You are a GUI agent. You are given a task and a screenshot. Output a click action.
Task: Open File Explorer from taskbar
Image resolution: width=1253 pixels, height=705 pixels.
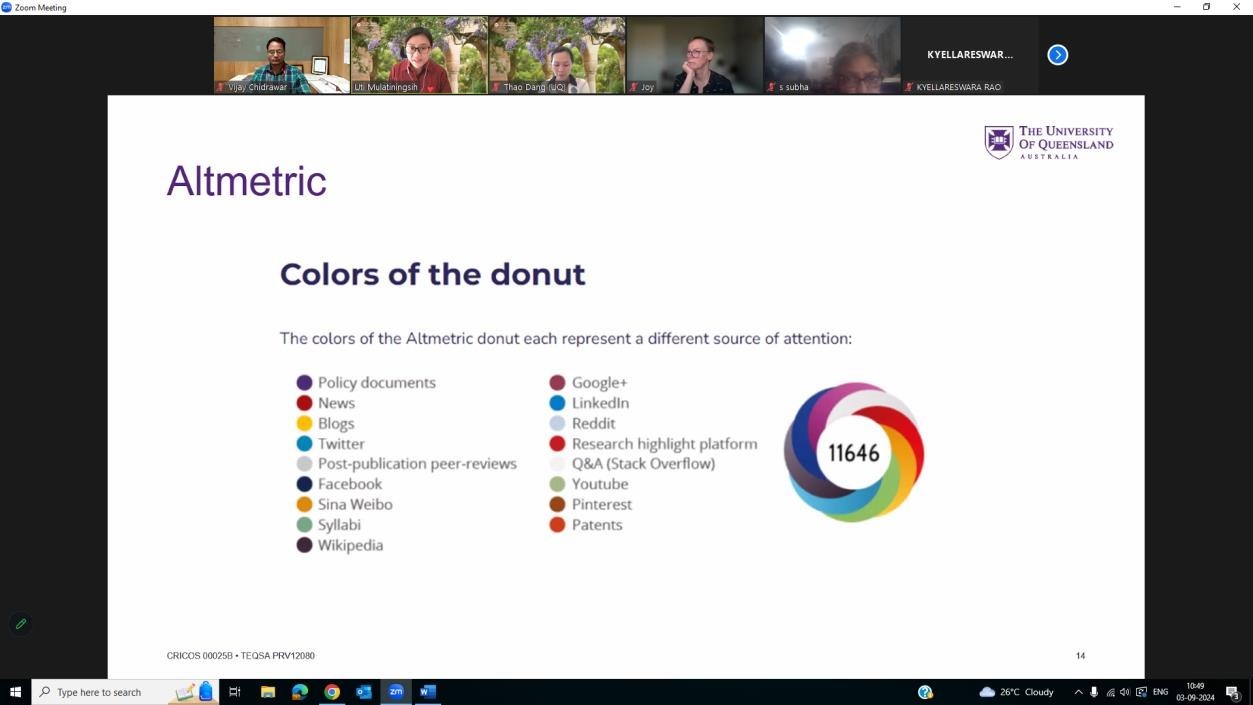coord(268,692)
